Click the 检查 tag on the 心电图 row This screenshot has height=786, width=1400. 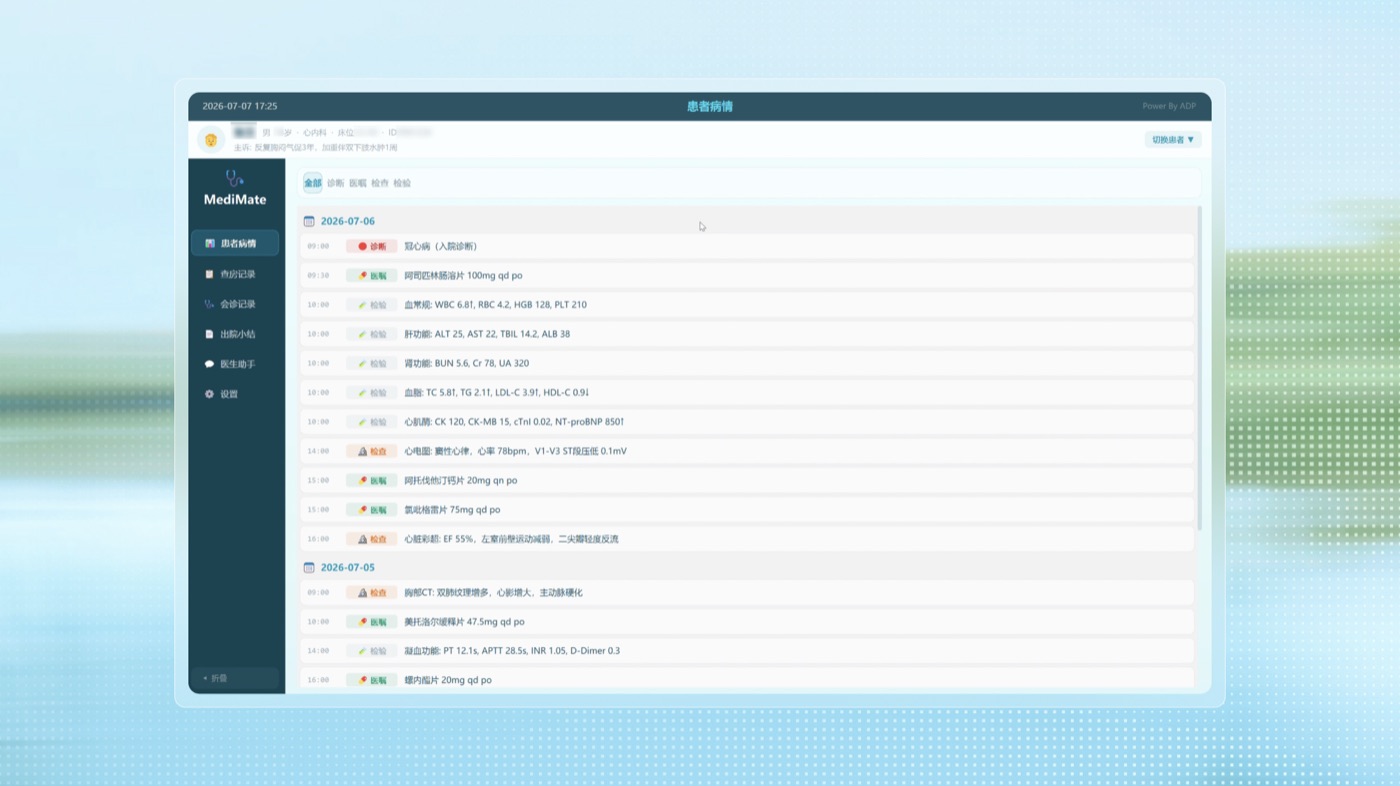pyautogui.click(x=371, y=451)
